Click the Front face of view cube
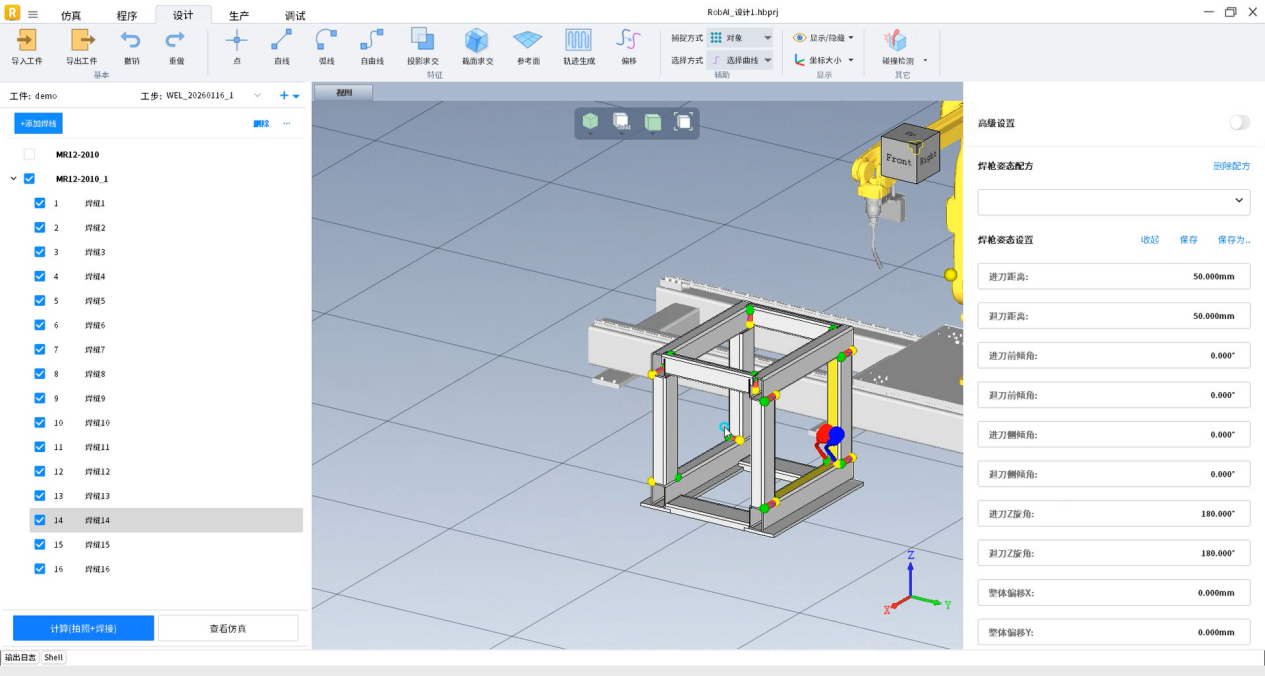1265x676 pixels. (x=898, y=160)
